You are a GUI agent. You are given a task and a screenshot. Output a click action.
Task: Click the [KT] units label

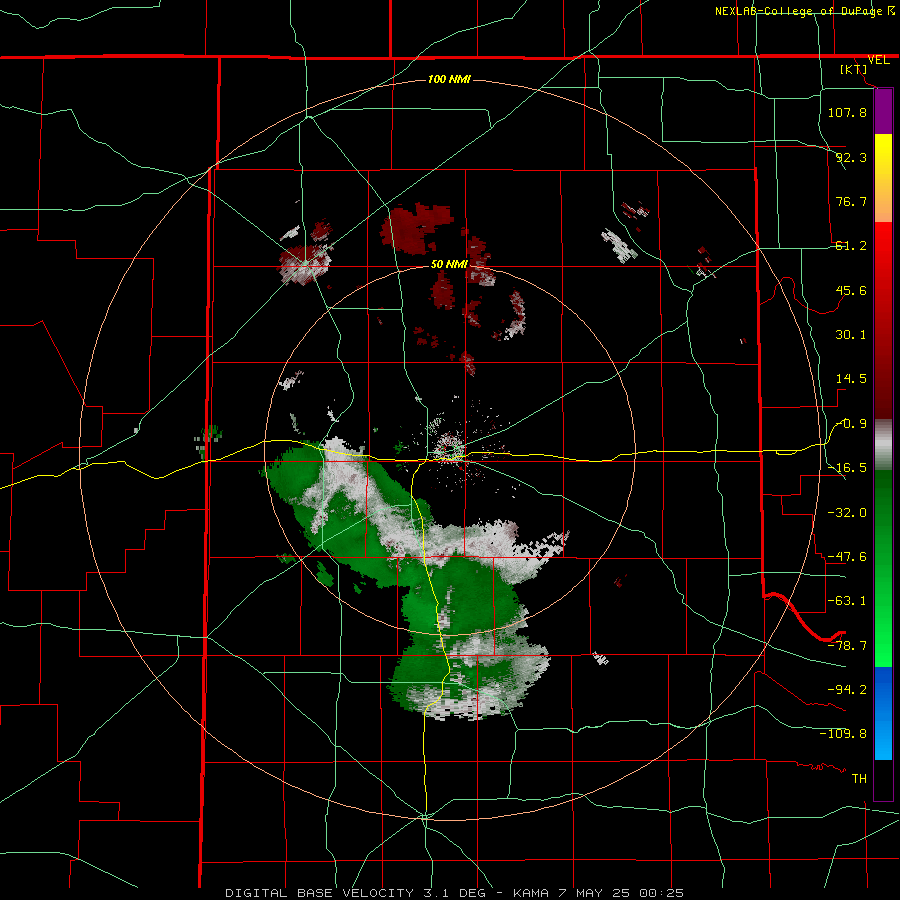coord(854,69)
